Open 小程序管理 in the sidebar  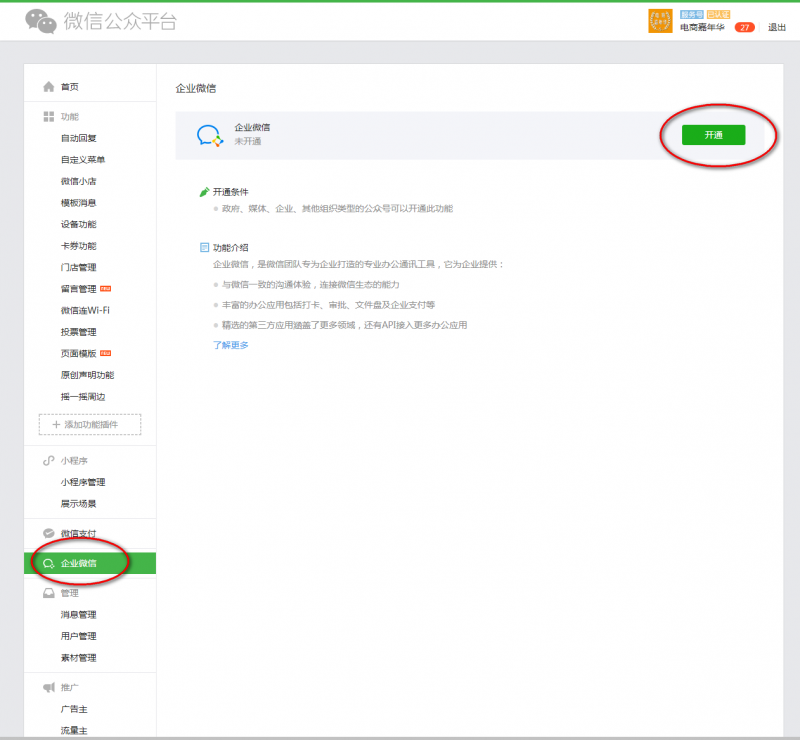83,482
